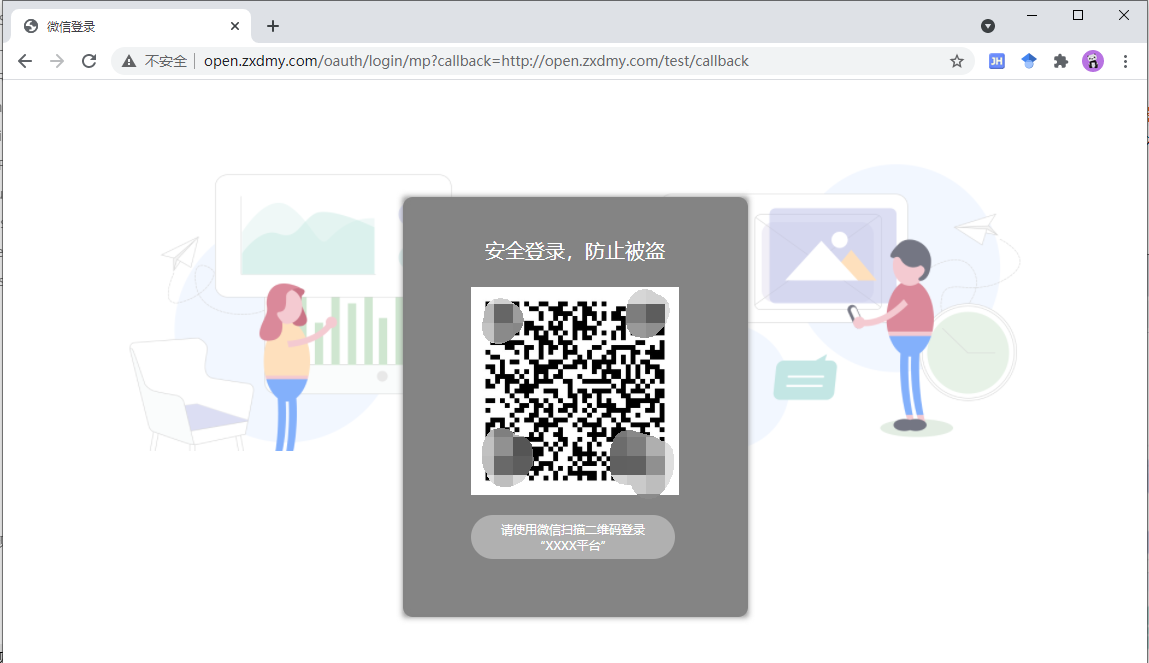Maximize the browser window

[x=1078, y=15]
